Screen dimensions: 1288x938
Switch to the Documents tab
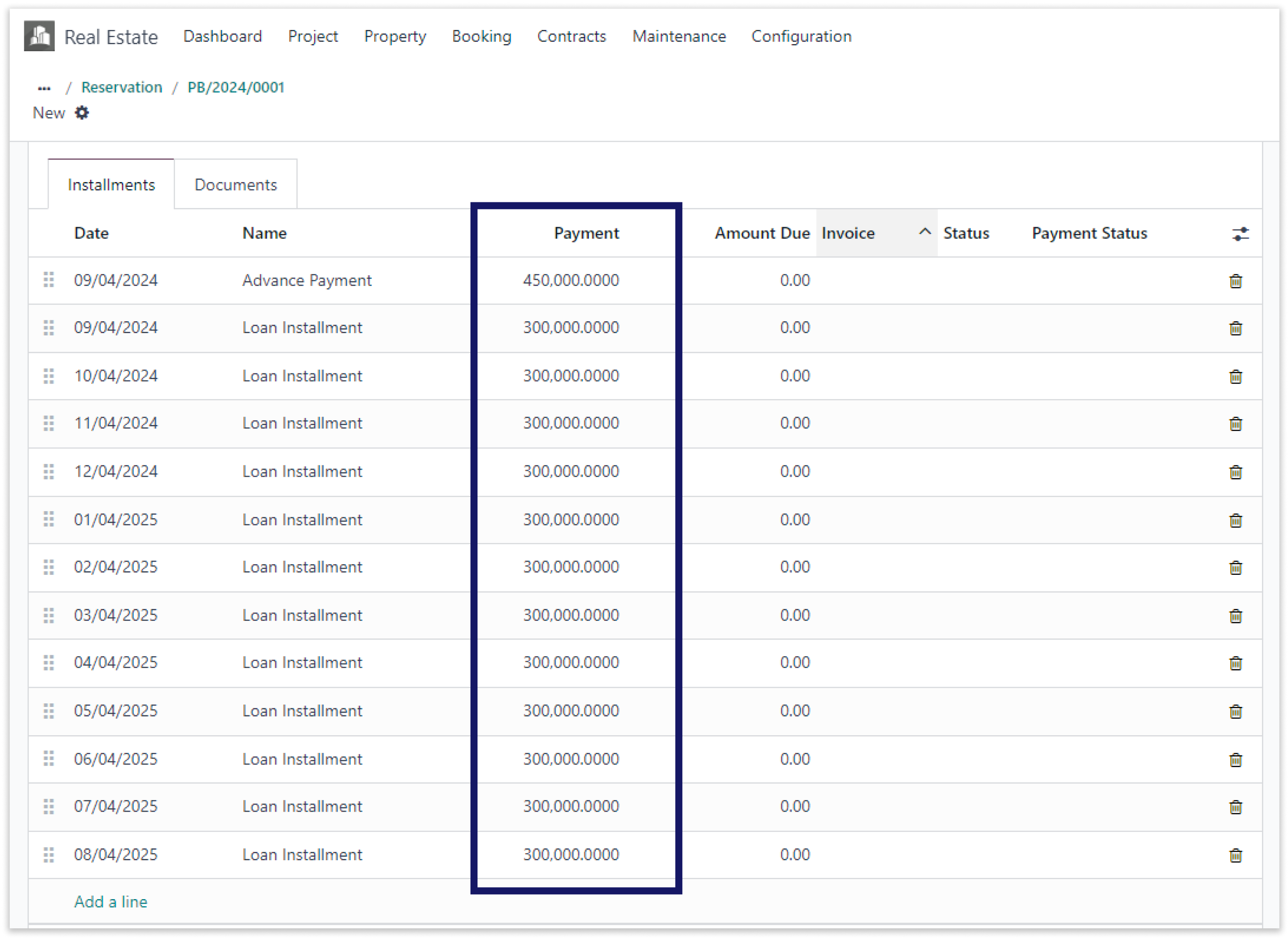[x=235, y=184]
